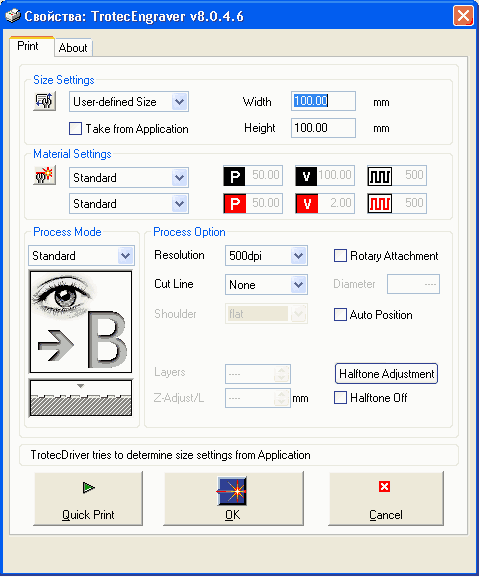Viewport: 479px width, 577px height.
Task: Switch to the About tab
Action: [73, 48]
